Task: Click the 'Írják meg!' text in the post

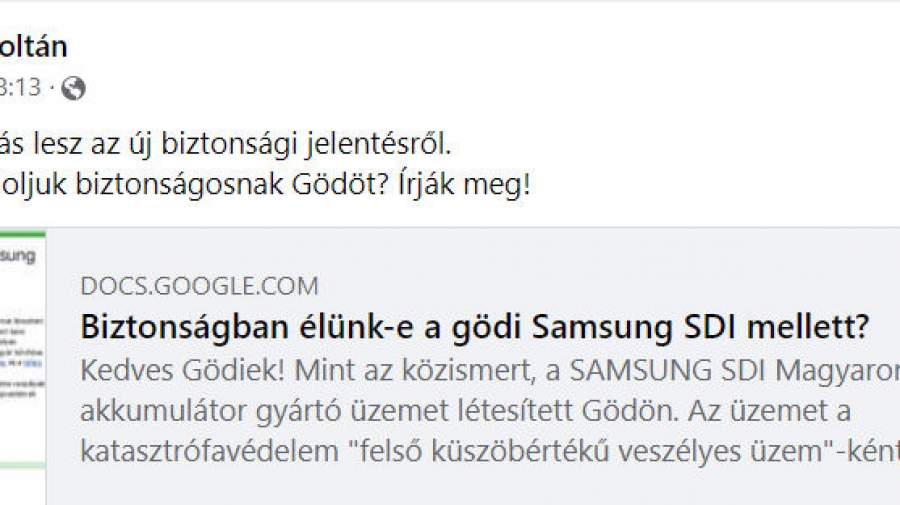Action: 464,184
